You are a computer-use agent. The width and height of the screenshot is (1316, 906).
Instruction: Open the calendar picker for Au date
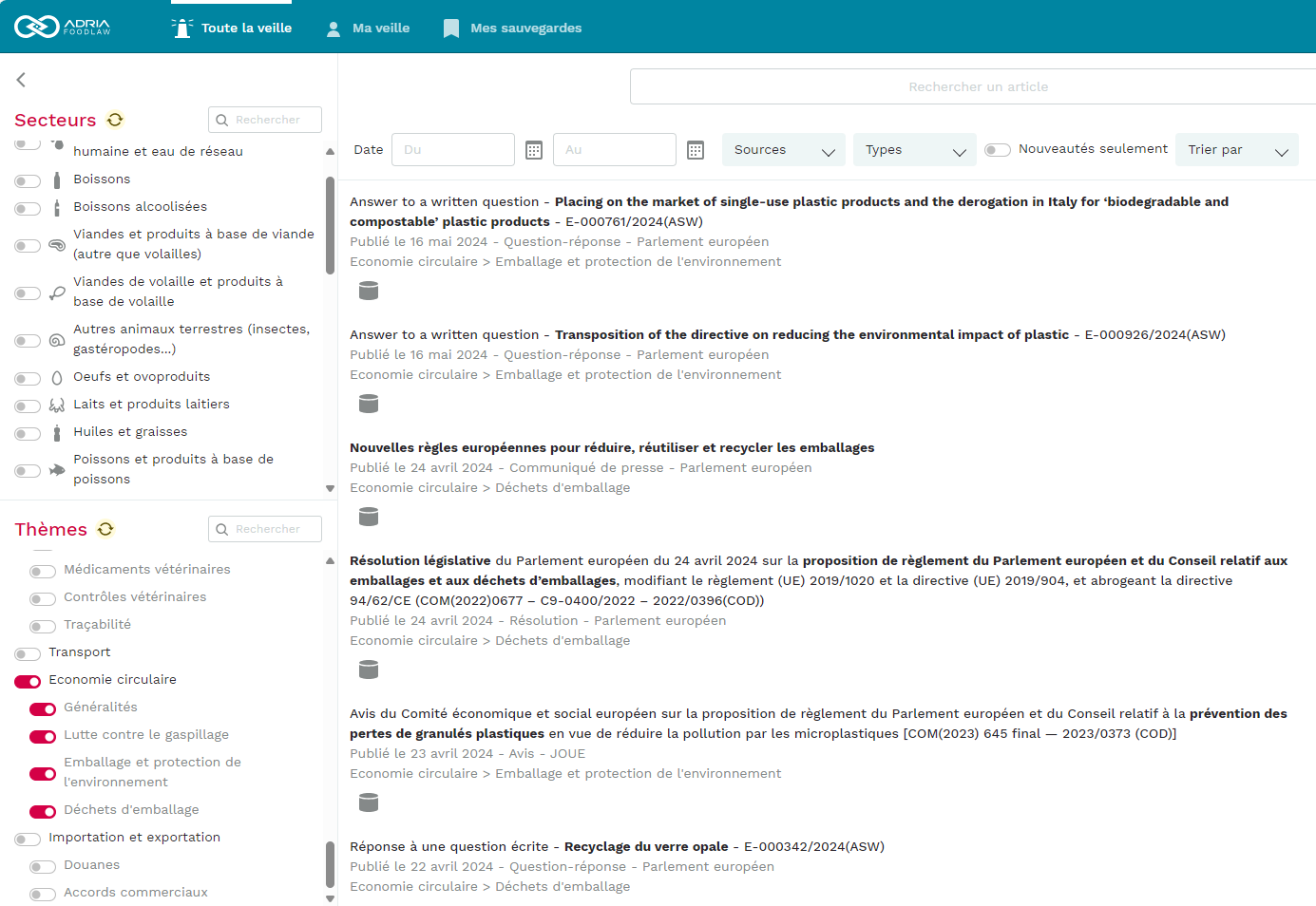point(696,150)
